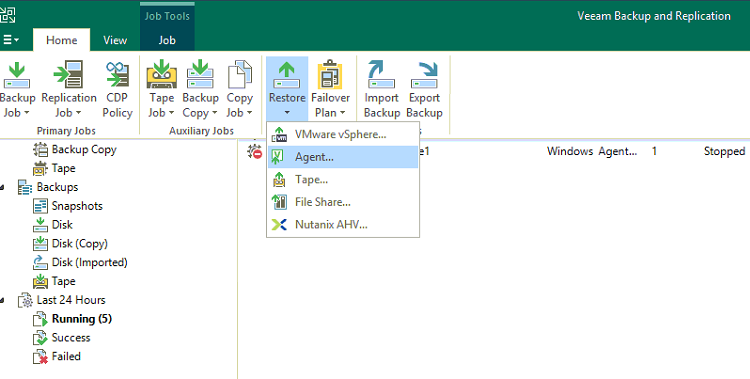The height and width of the screenshot is (379, 750).
Task: Select the CDP Policy icon
Action: coord(117,75)
